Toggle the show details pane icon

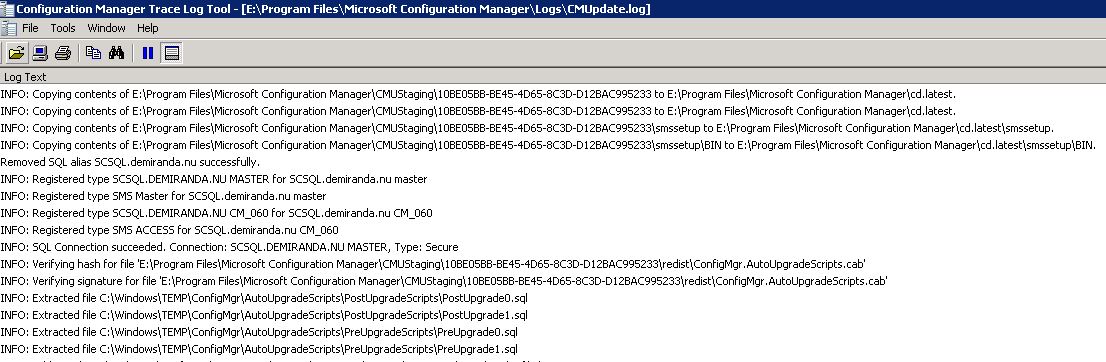(x=171, y=53)
